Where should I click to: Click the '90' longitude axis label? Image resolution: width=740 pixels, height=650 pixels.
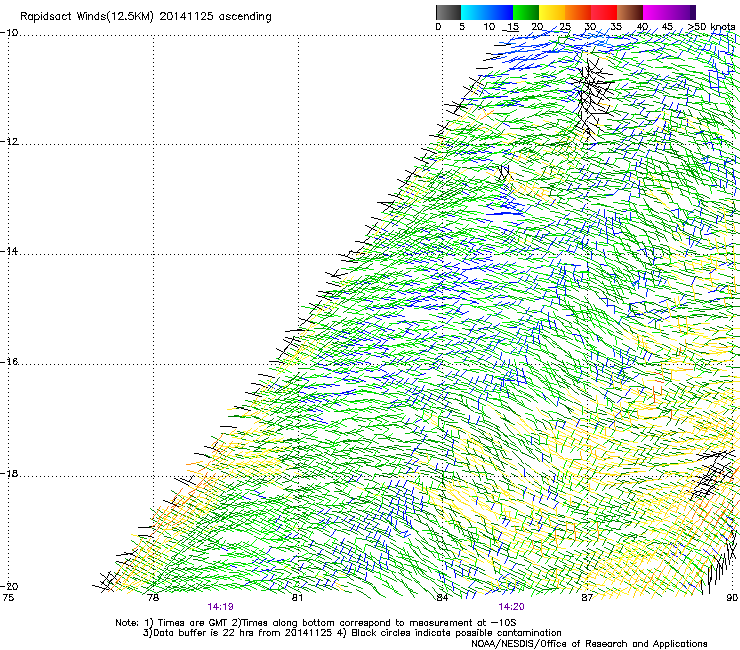tap(732, 598)
